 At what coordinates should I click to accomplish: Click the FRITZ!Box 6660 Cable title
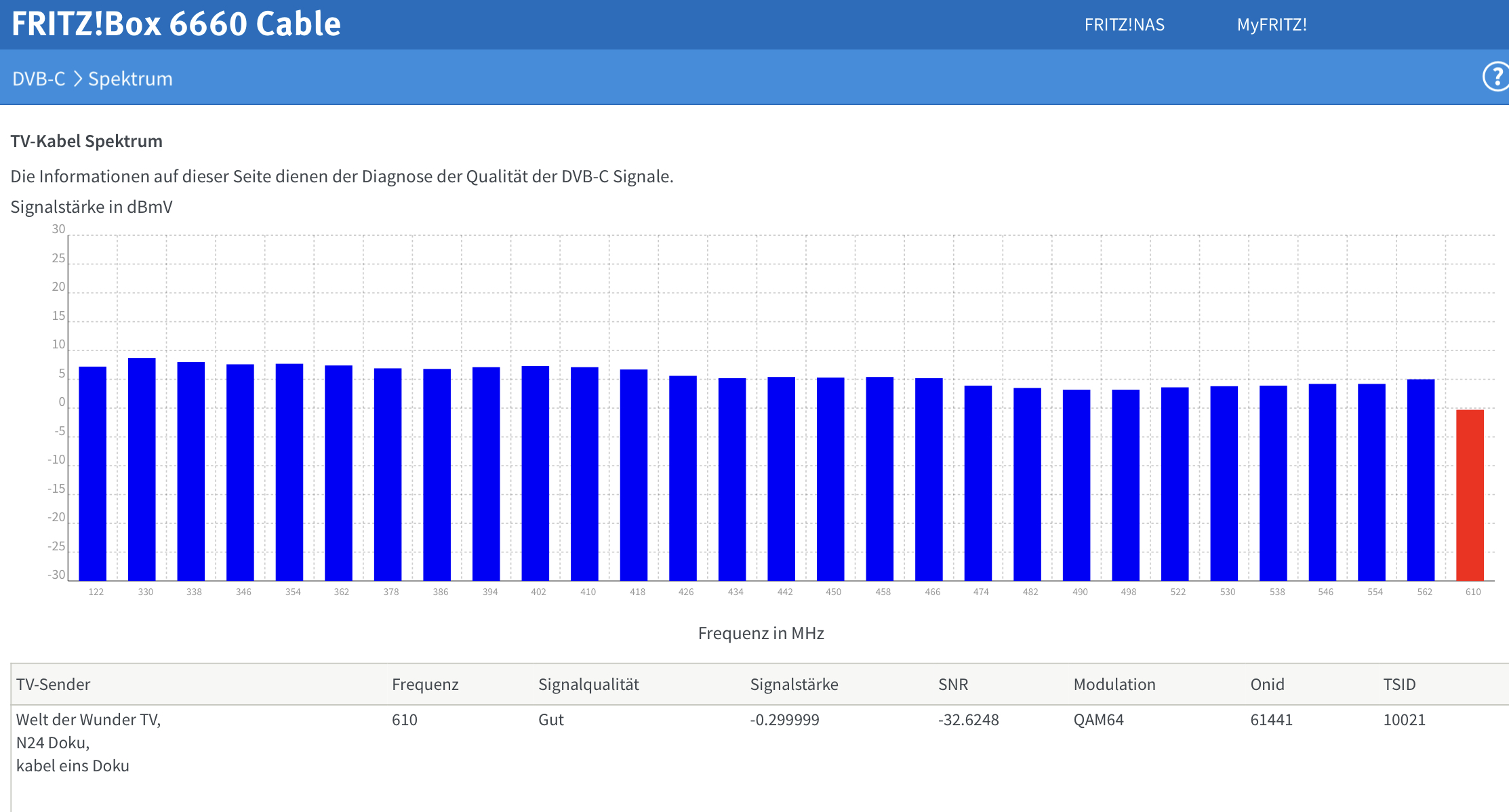pyautogui.click(x=176, y=24)
